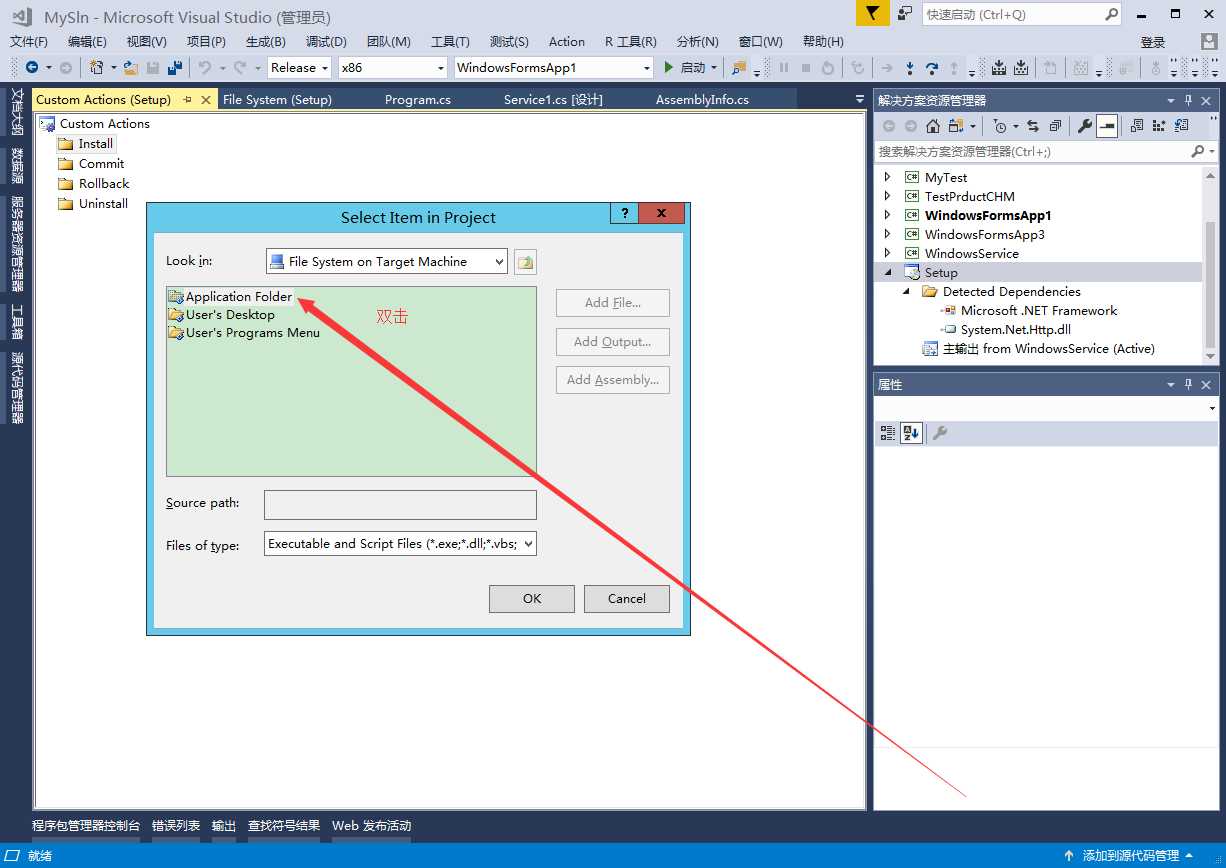This screenshot has width=1226, height=868.
Task: Expand the WindowsService project node
Action: coord(887,253)
